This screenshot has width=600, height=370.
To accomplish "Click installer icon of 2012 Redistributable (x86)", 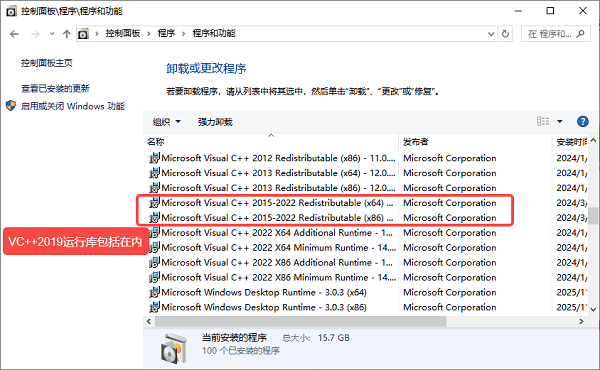I will (x=154, y=158).
